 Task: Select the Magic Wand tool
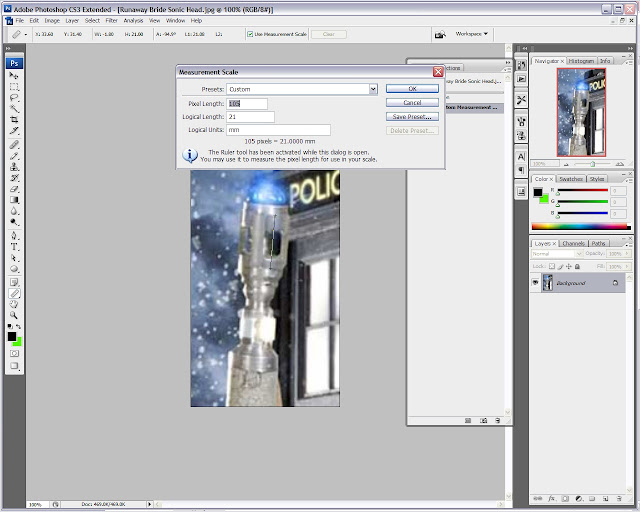pos(14,109)
